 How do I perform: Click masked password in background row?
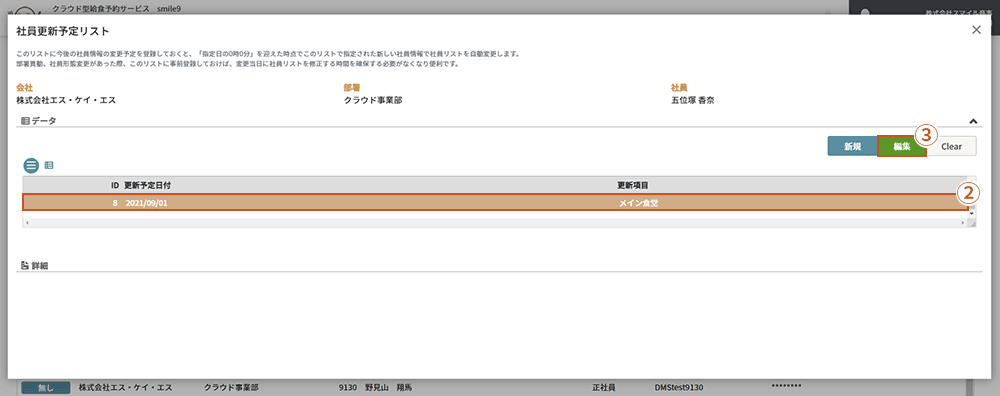point(786,386)
